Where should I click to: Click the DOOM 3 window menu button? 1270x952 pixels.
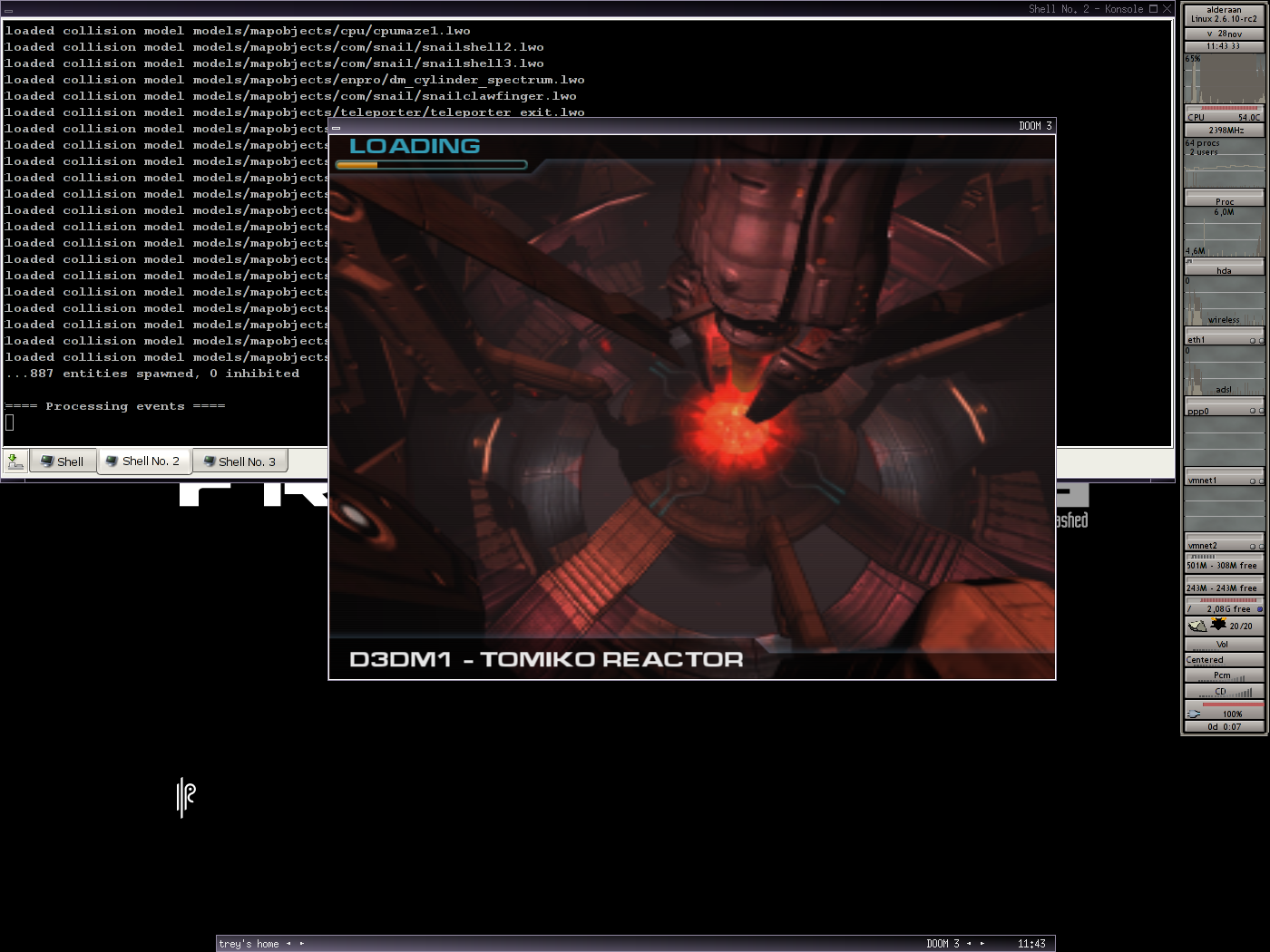click(336, 127)
